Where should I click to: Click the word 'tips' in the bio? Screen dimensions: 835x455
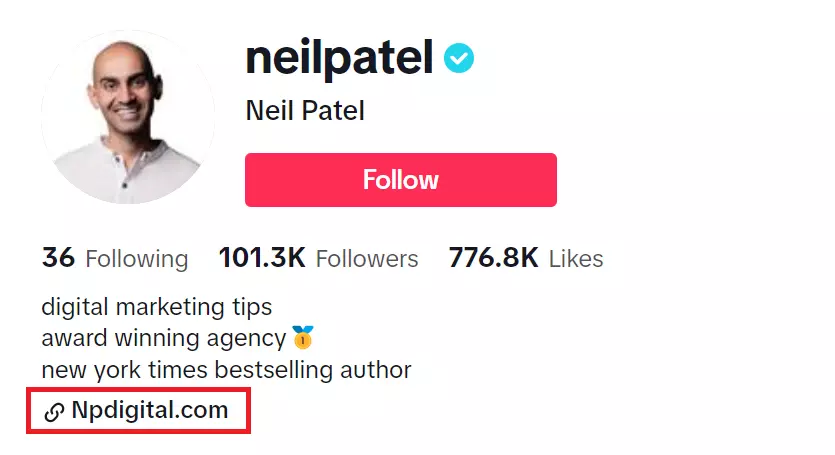pos(250,306)
